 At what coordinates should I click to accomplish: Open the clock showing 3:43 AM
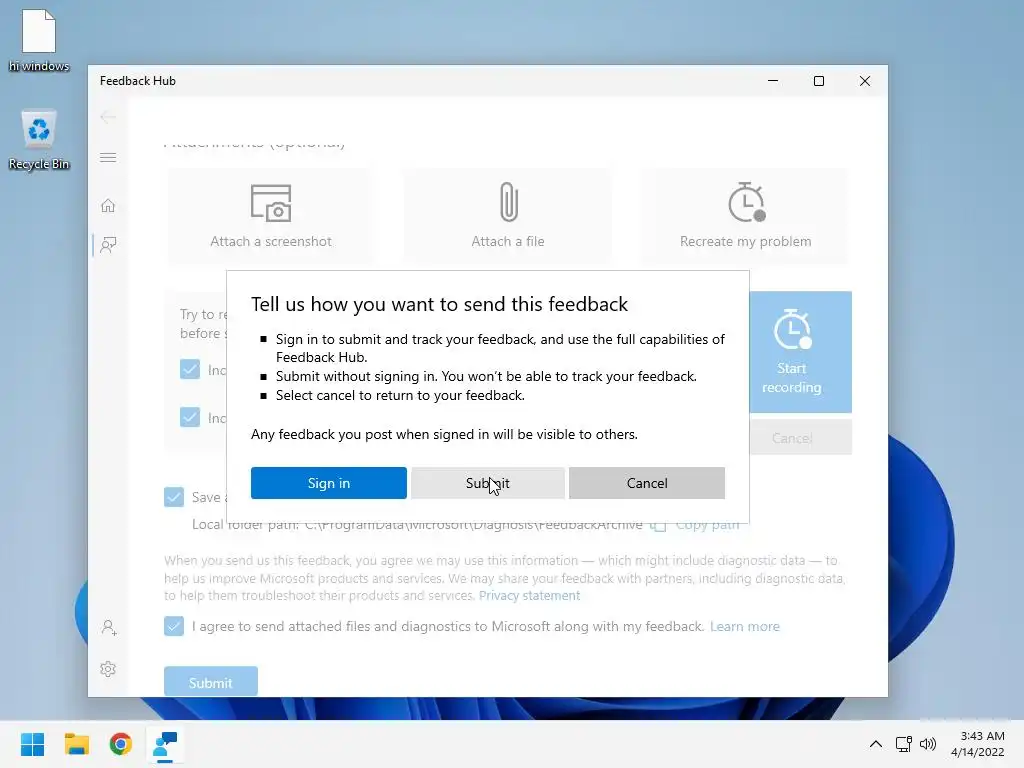(x=978, y=744)
